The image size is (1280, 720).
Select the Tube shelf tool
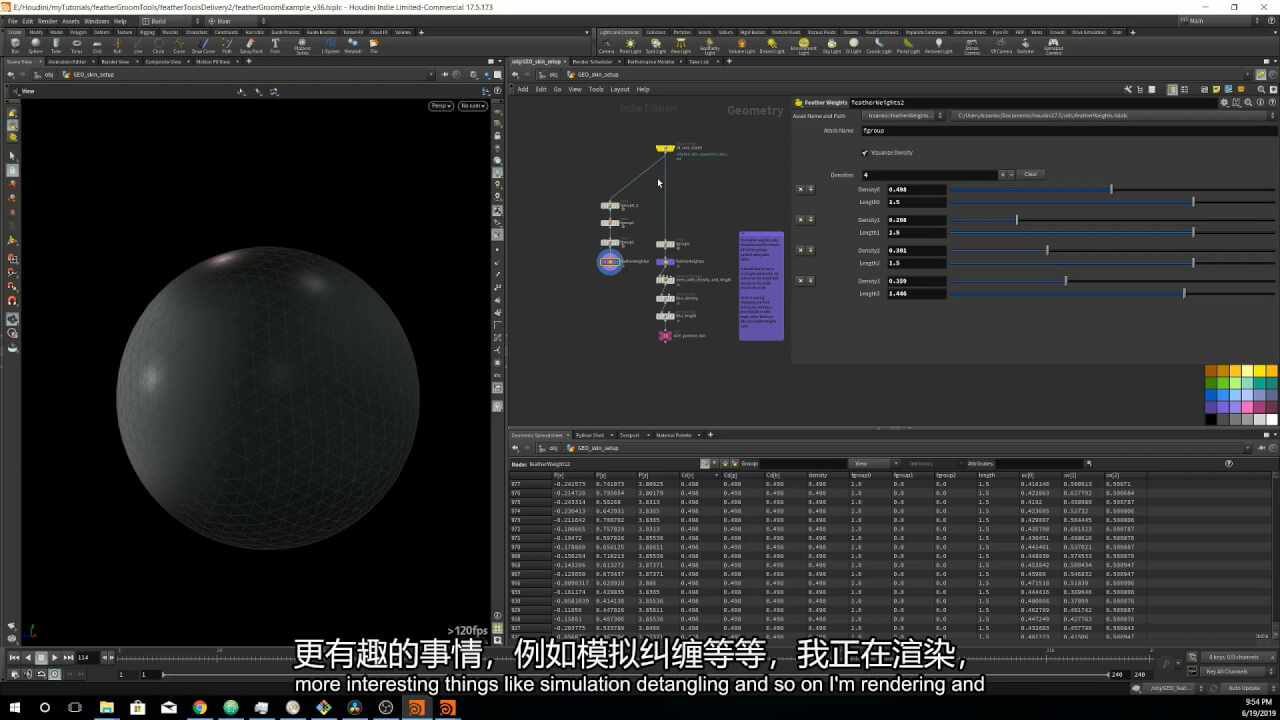coord(57,46)
